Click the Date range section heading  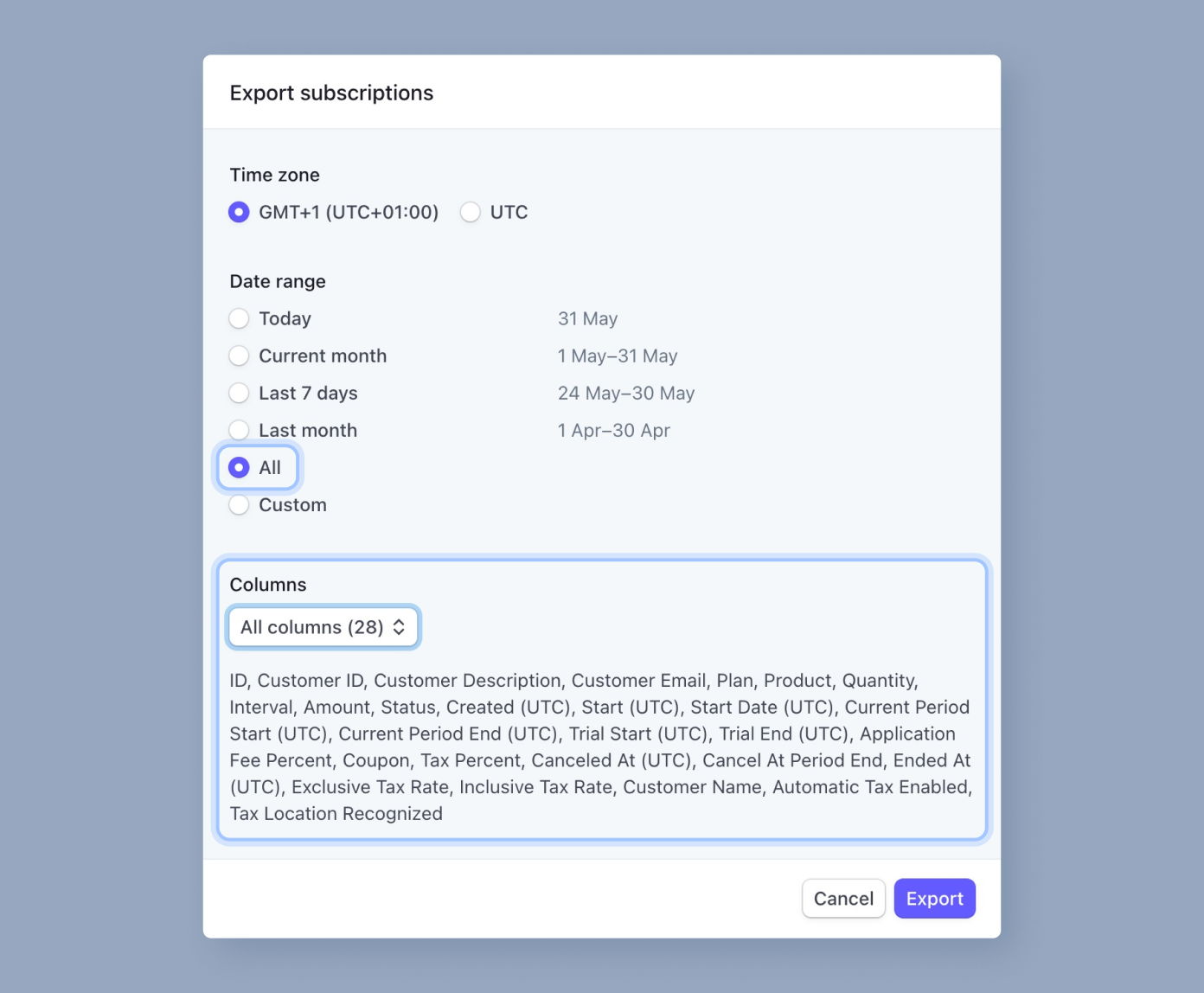point(278,281)
